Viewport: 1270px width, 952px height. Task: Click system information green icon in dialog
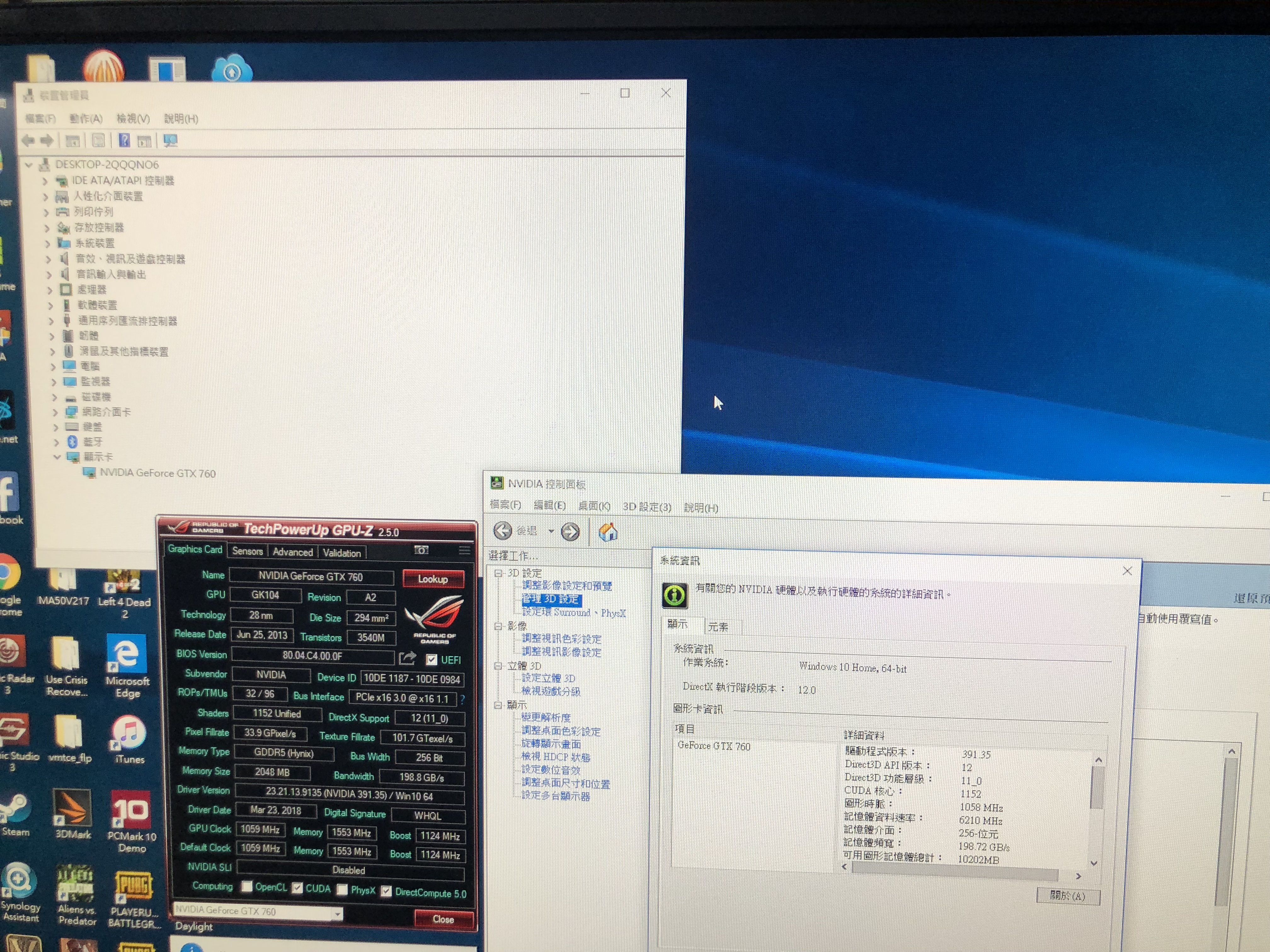tap(675, 595)
